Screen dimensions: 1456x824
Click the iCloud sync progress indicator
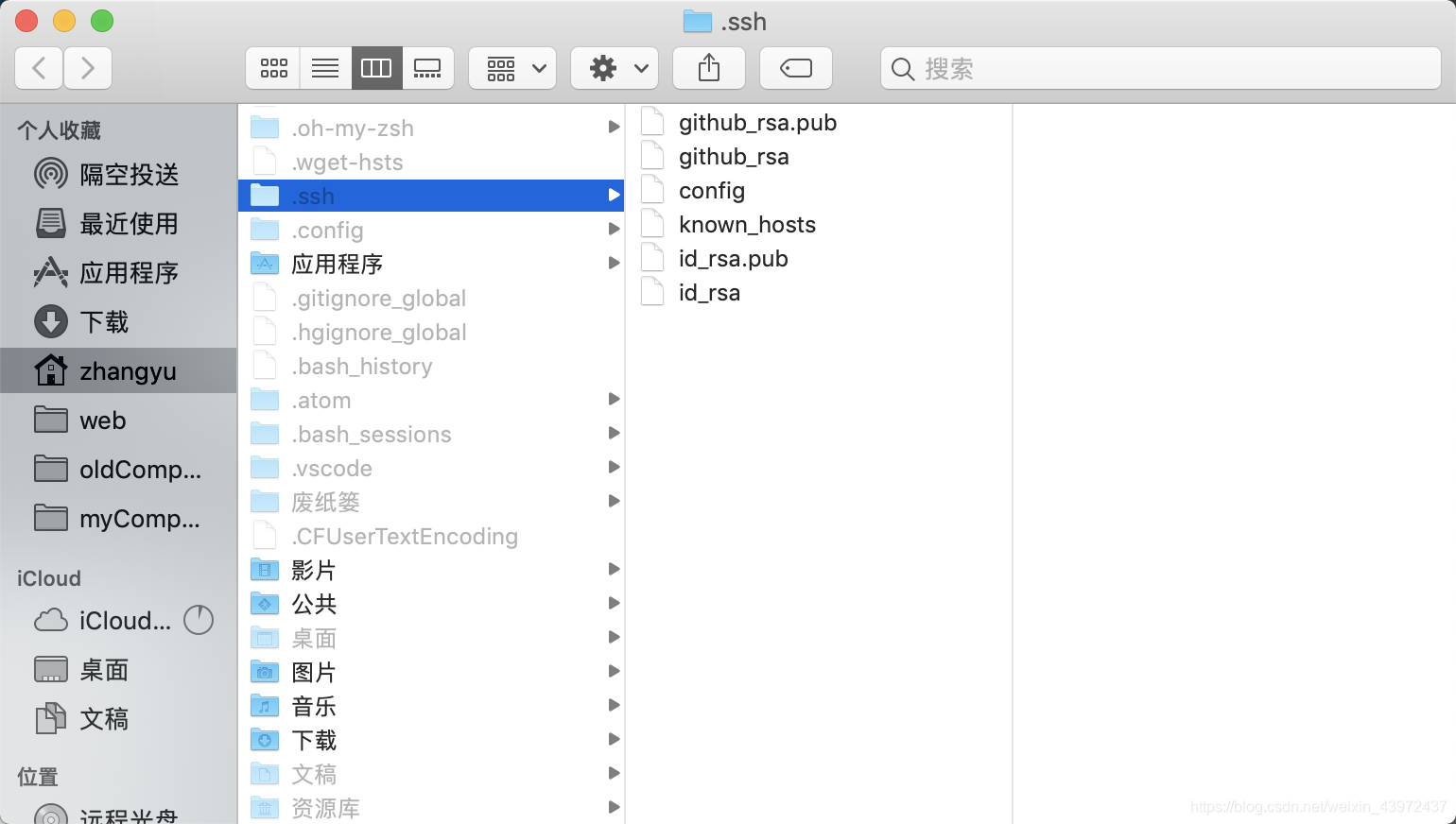(x=199, y=620)
